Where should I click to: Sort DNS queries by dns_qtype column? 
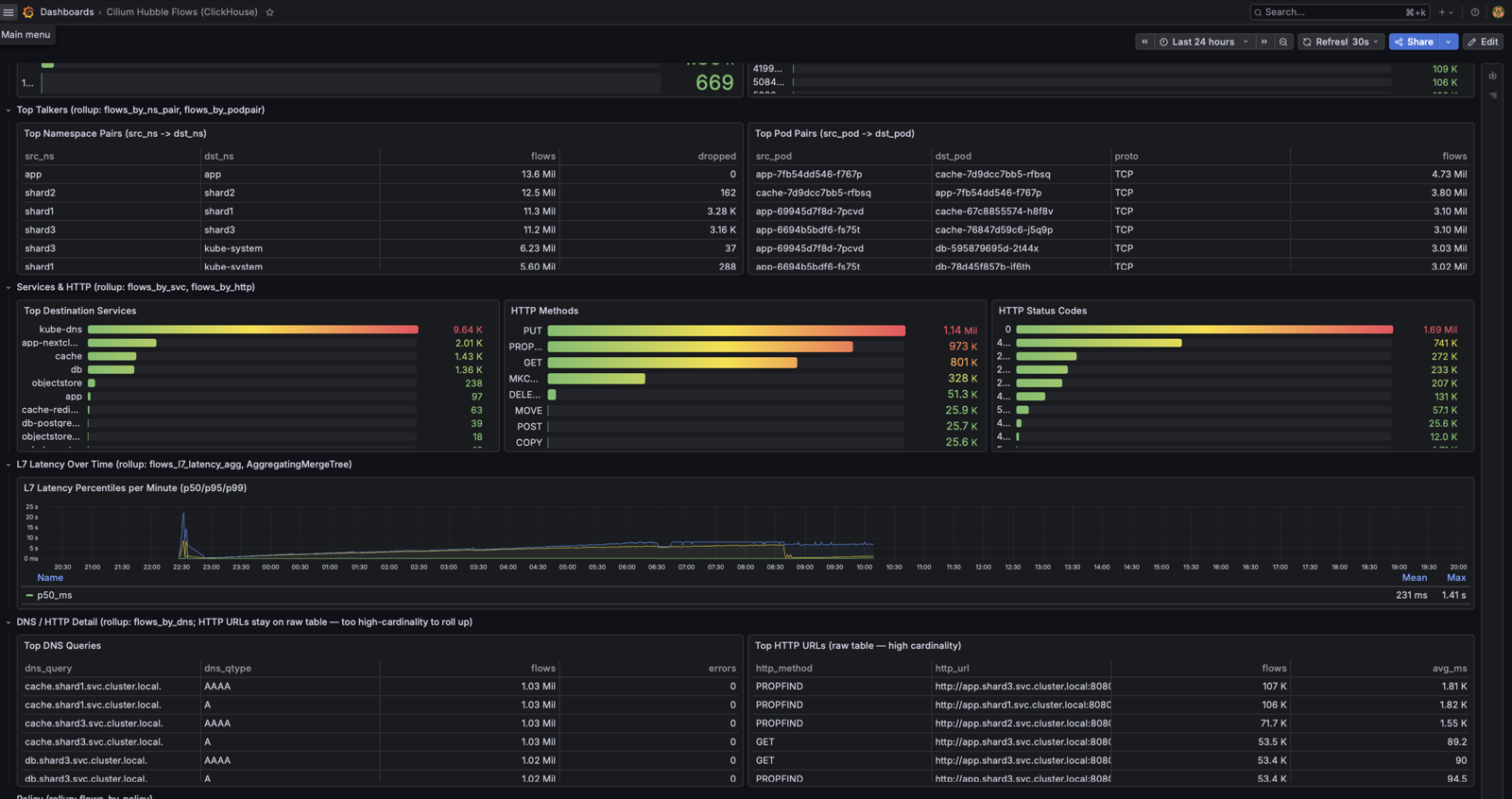[228, 669]
